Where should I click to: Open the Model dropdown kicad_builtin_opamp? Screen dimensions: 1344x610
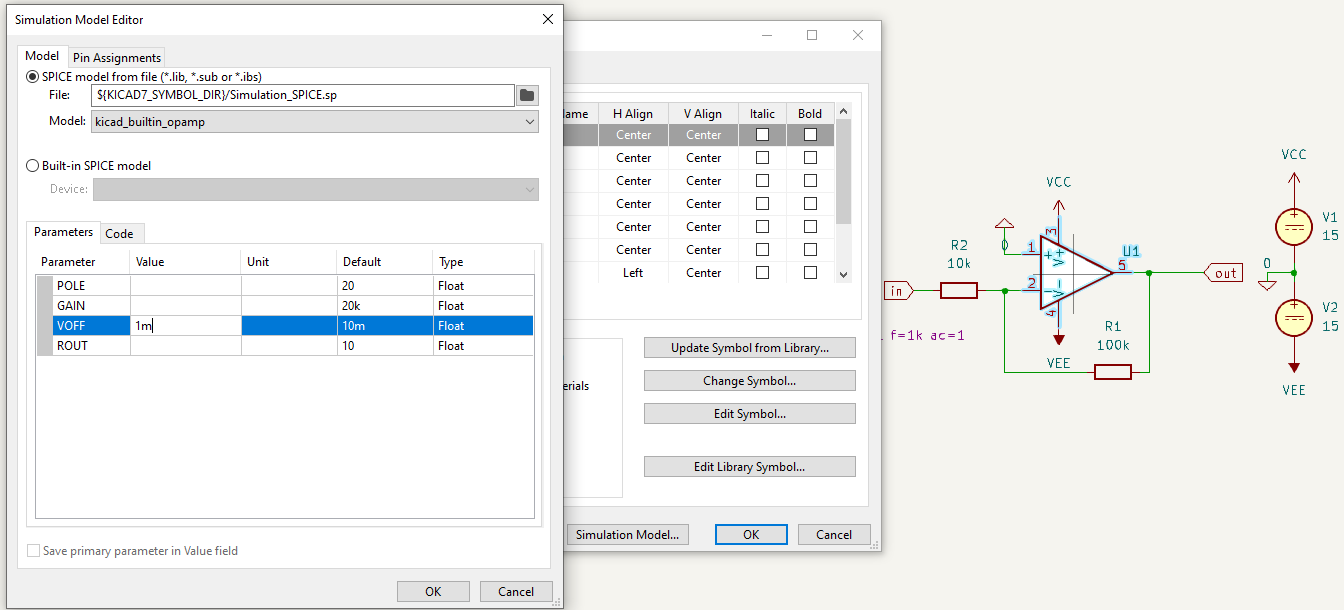point(314,121)
